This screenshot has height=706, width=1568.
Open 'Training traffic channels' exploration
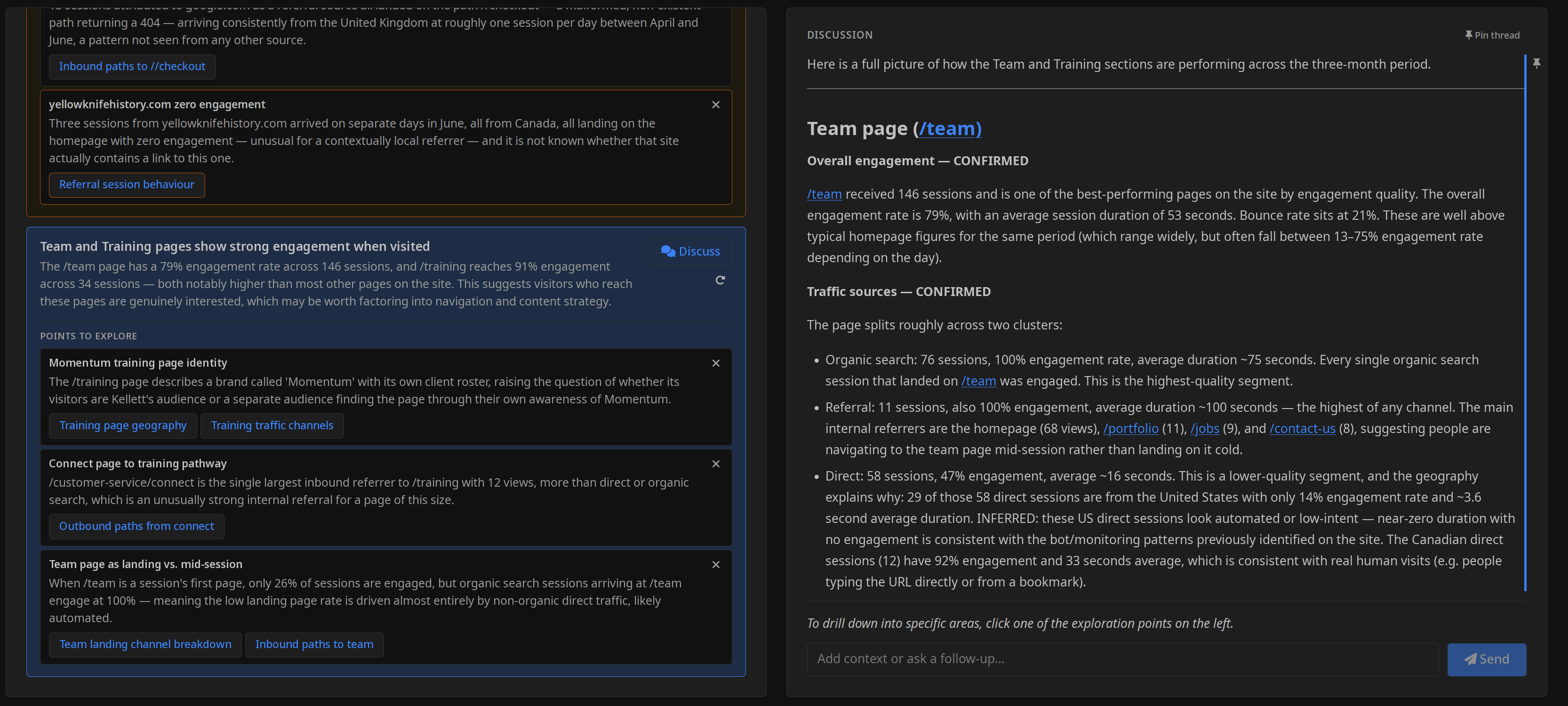(x=272, y=425)
